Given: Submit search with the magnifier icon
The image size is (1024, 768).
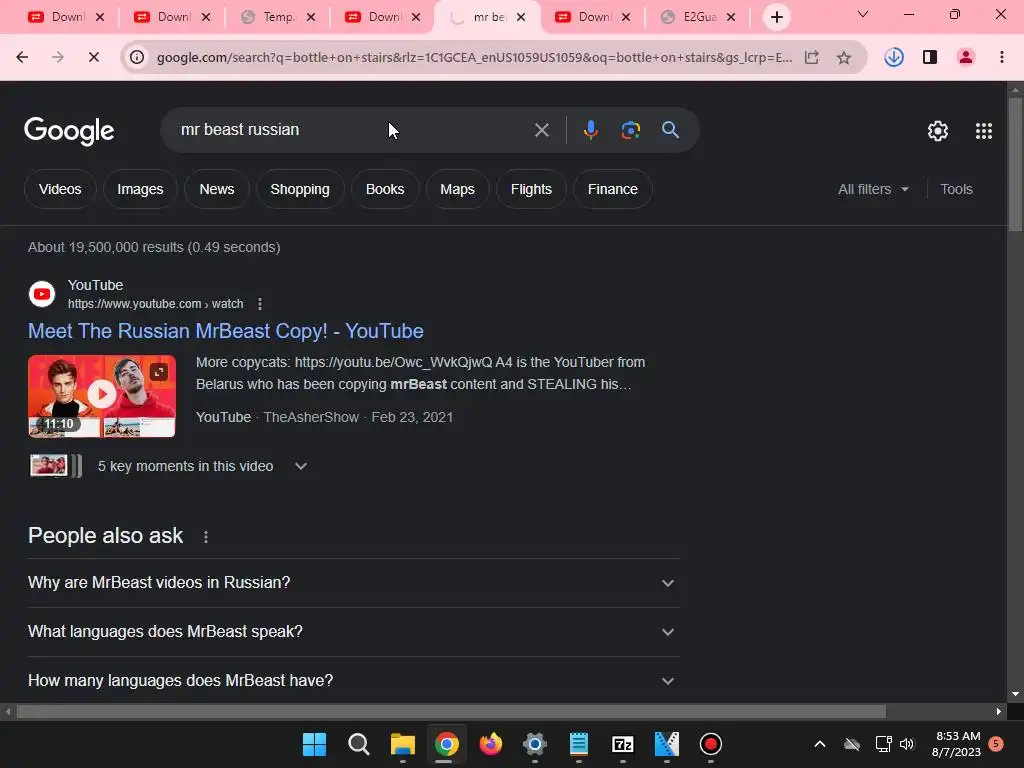Looking at the screenshot, I should [x=670, y=129].
